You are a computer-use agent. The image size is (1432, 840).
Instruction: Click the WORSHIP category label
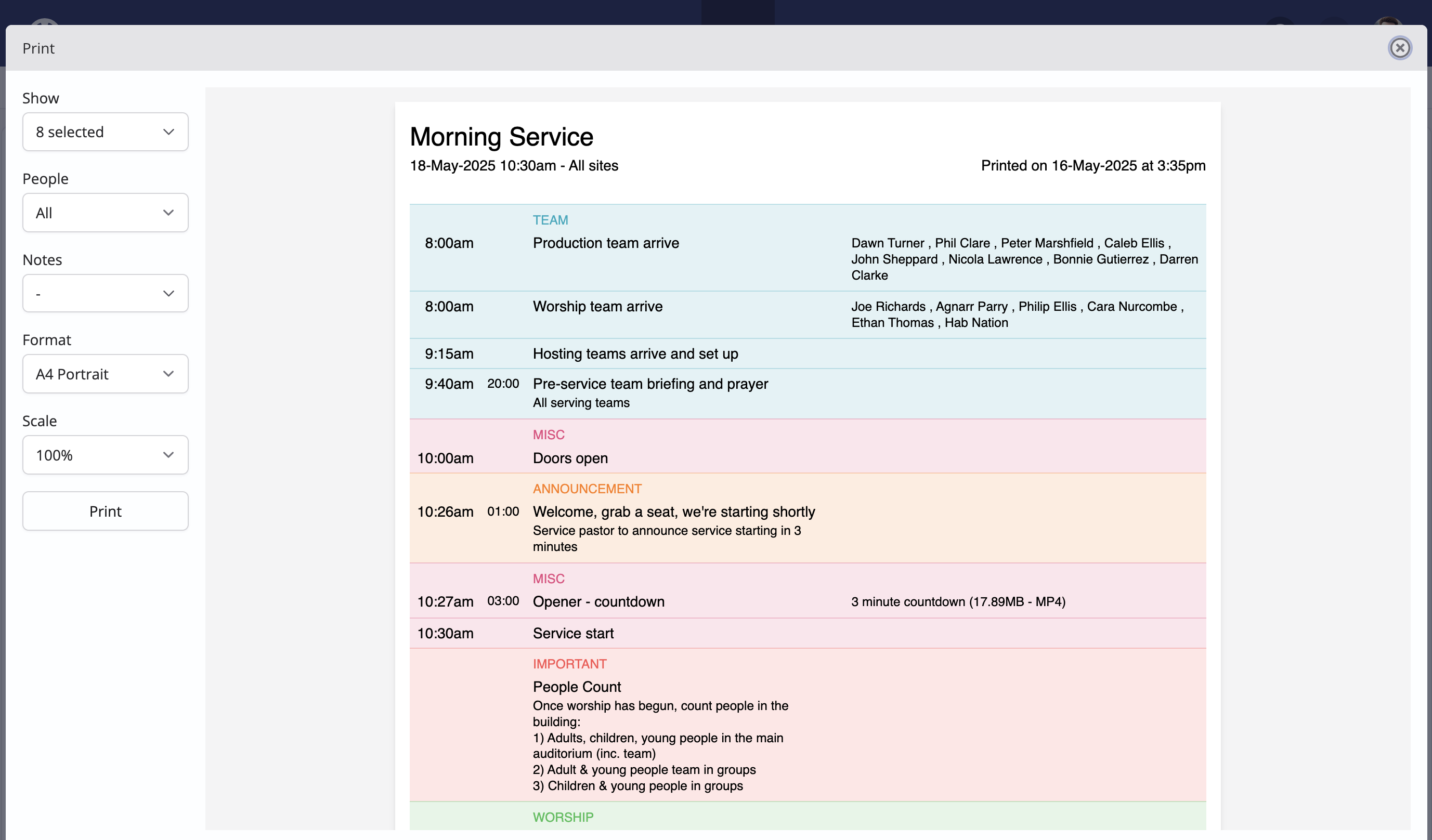tap(563, 818)
